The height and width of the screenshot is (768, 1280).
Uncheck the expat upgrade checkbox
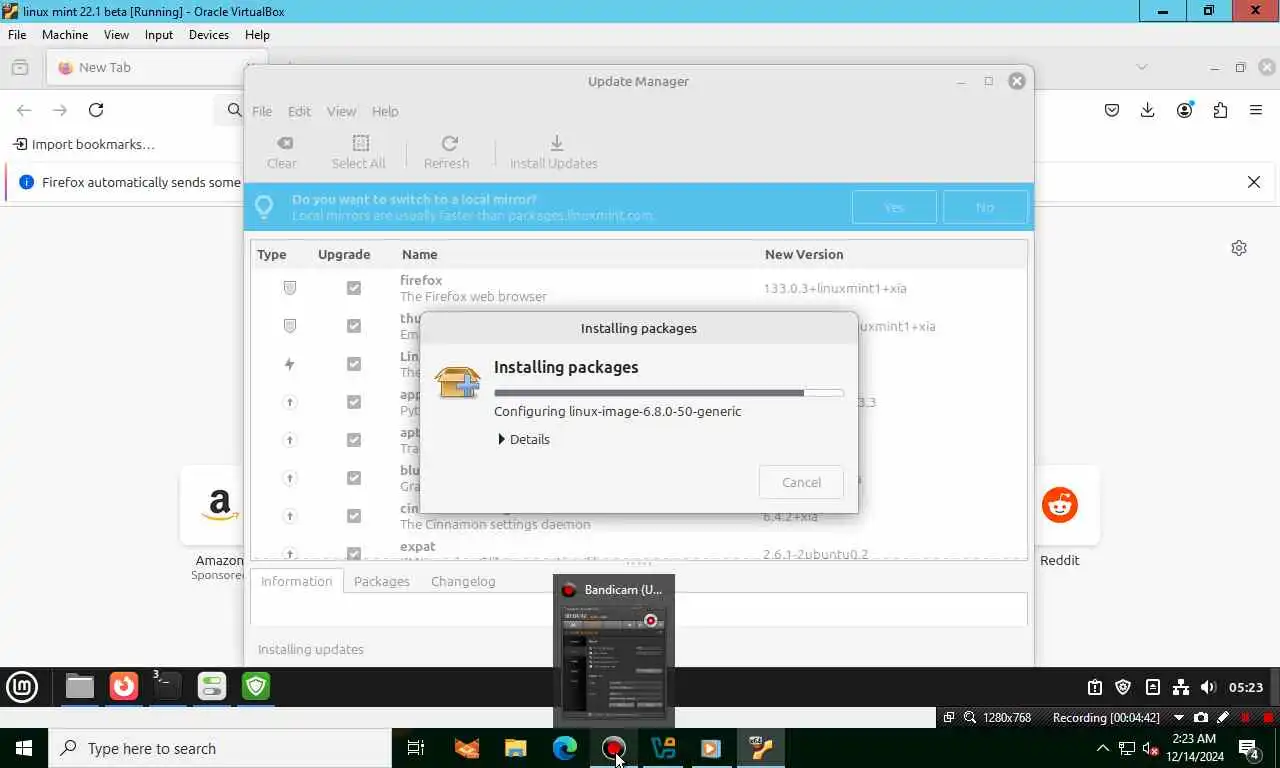coord(353,553)
